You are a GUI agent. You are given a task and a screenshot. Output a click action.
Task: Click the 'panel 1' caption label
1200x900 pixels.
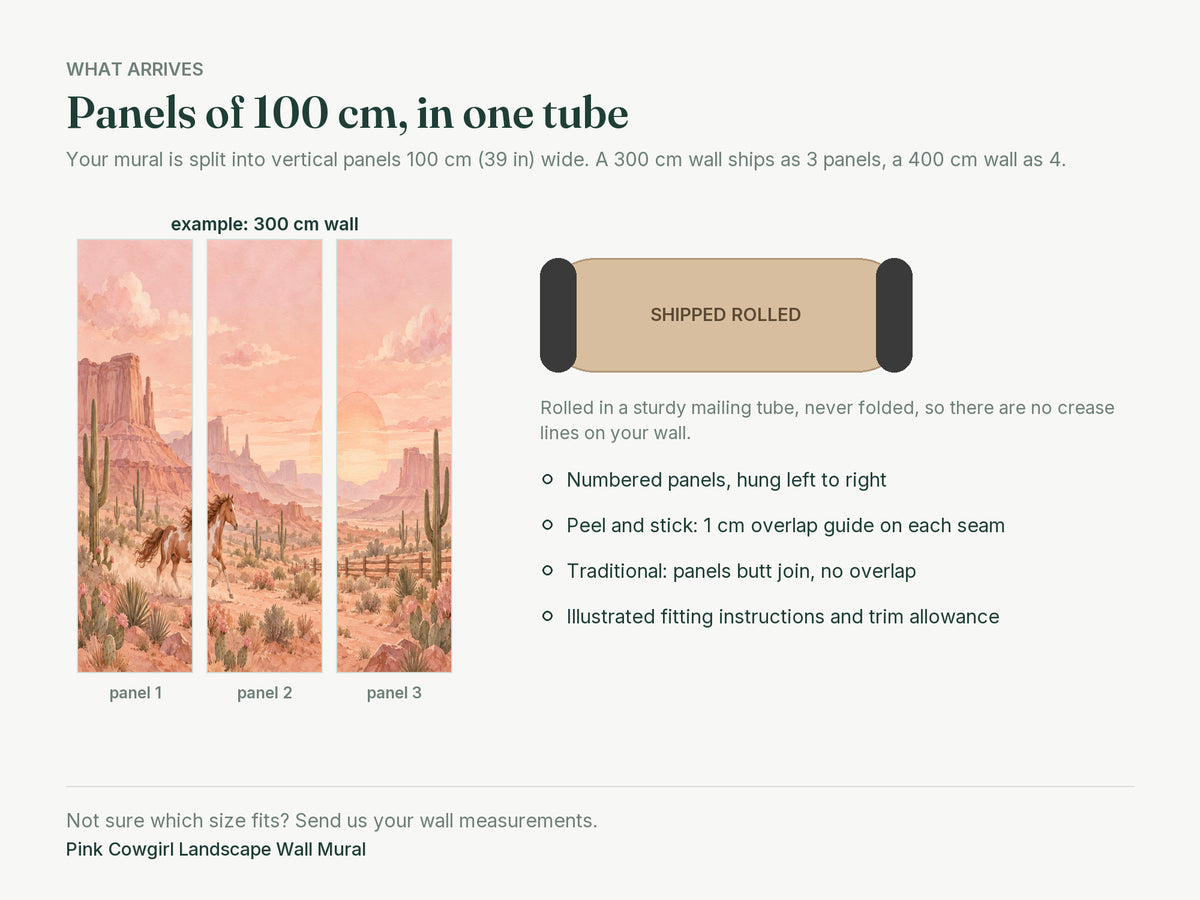click(x=135, y=693)
